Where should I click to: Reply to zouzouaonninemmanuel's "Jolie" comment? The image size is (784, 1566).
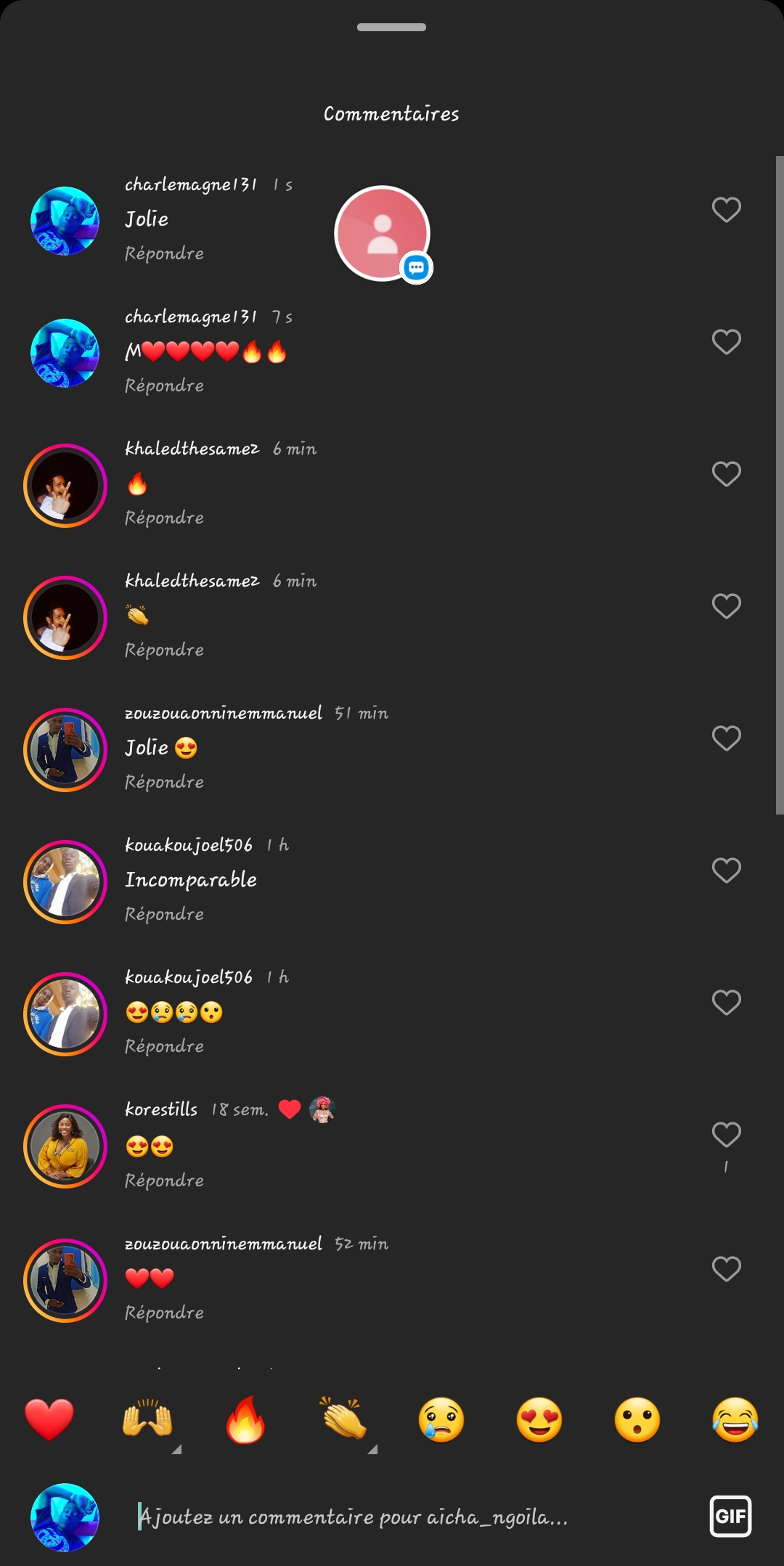point(164,782)
